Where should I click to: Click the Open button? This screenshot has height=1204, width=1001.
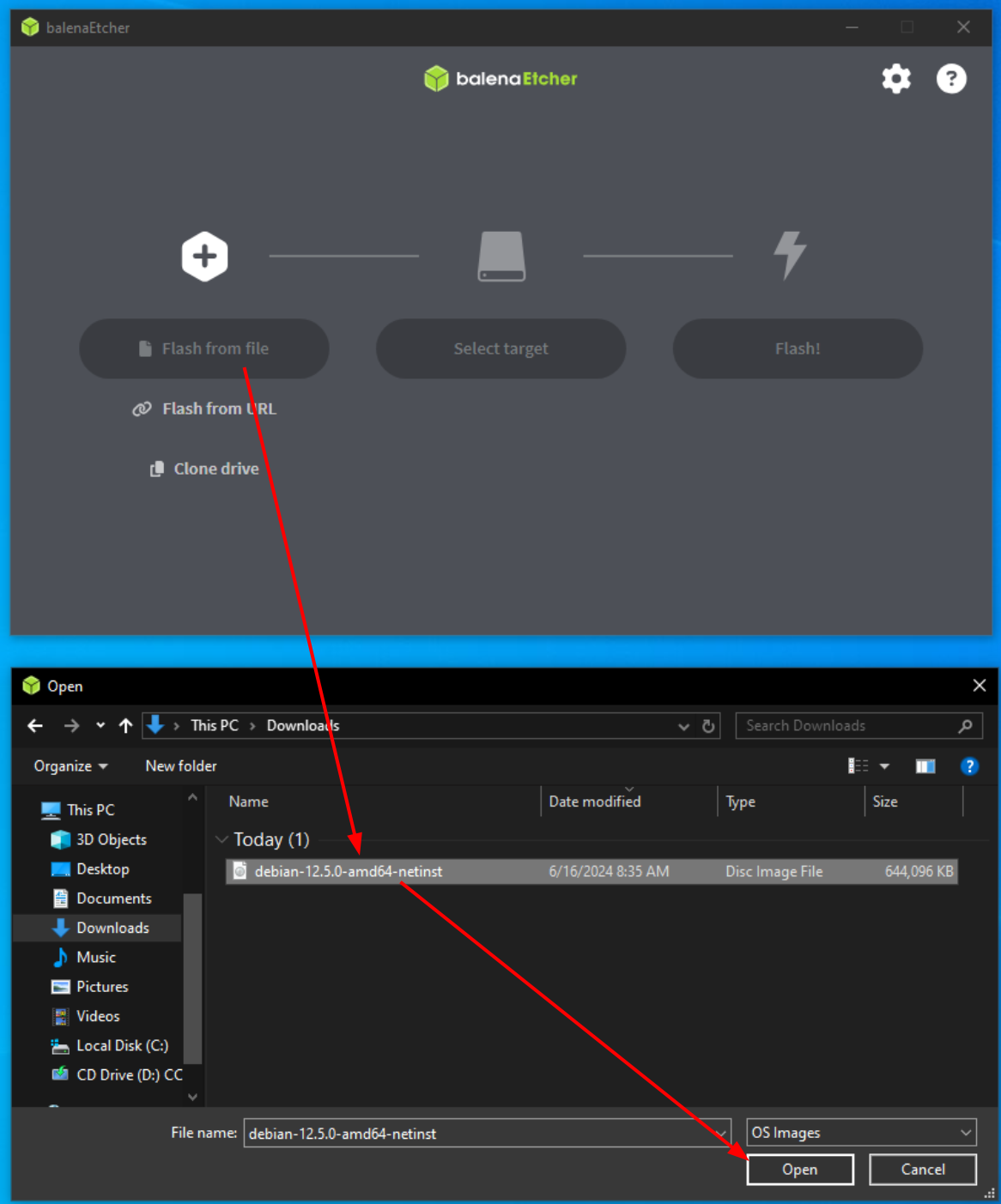[x=800, y=1170]
